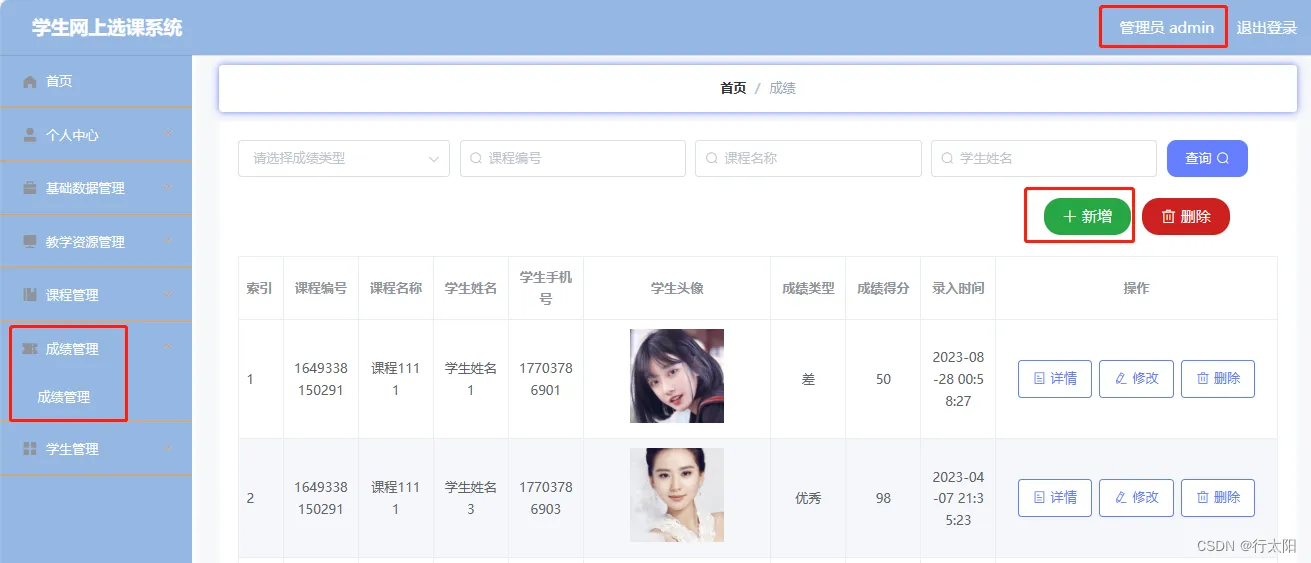Click phone number 17703786903

(x=546, y=498)
